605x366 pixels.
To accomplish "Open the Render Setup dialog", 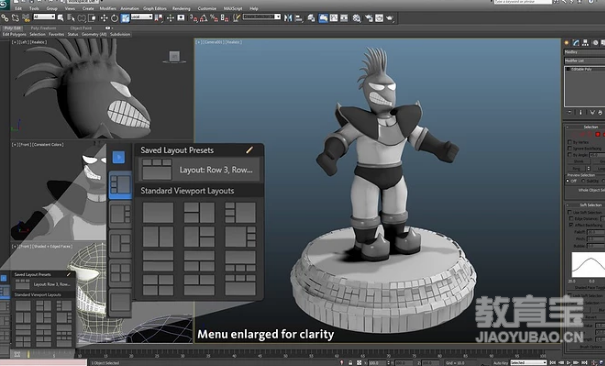I will pos(369,18).
